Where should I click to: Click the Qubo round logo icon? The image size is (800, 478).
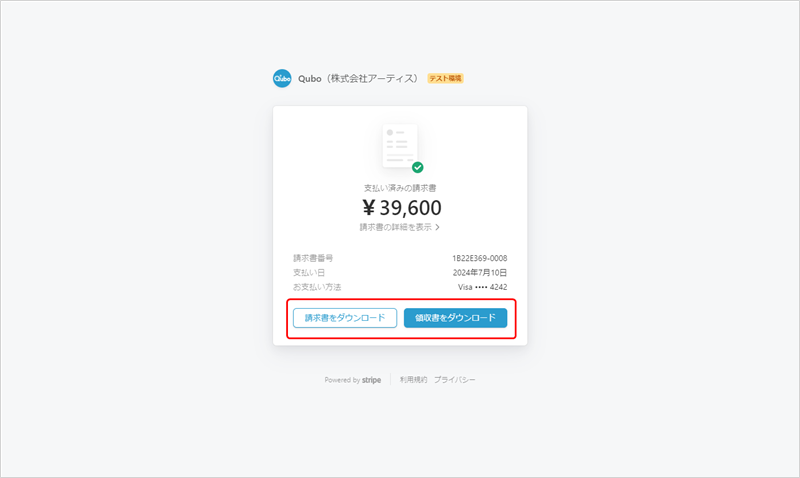pos(282,79)
